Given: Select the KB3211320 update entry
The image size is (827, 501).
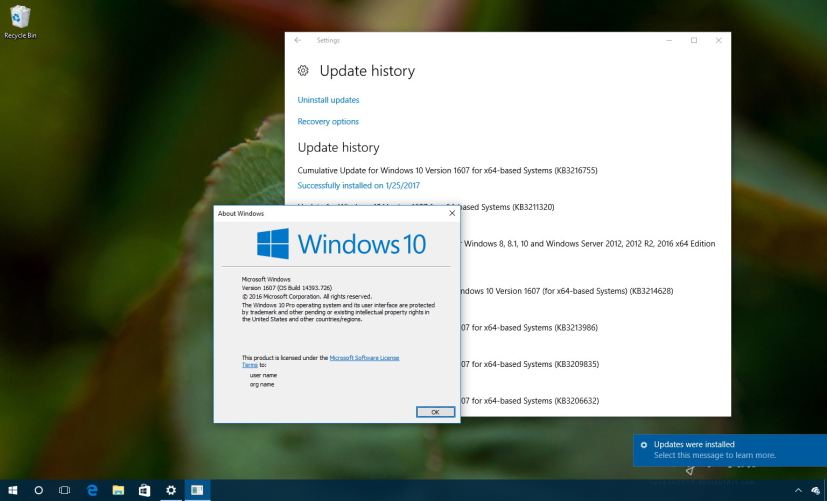Looking at the screenshot, I should click(x=507, y=207).
